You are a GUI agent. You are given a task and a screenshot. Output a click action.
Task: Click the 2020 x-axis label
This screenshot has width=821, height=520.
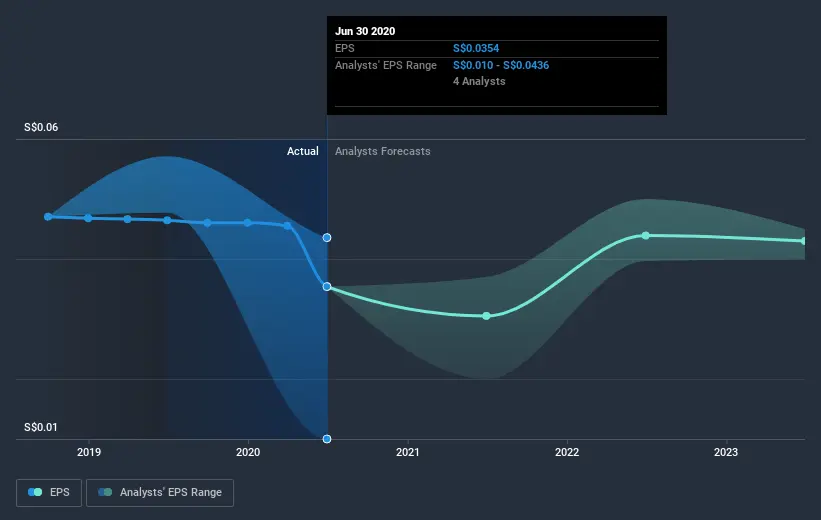pos(248,452)
